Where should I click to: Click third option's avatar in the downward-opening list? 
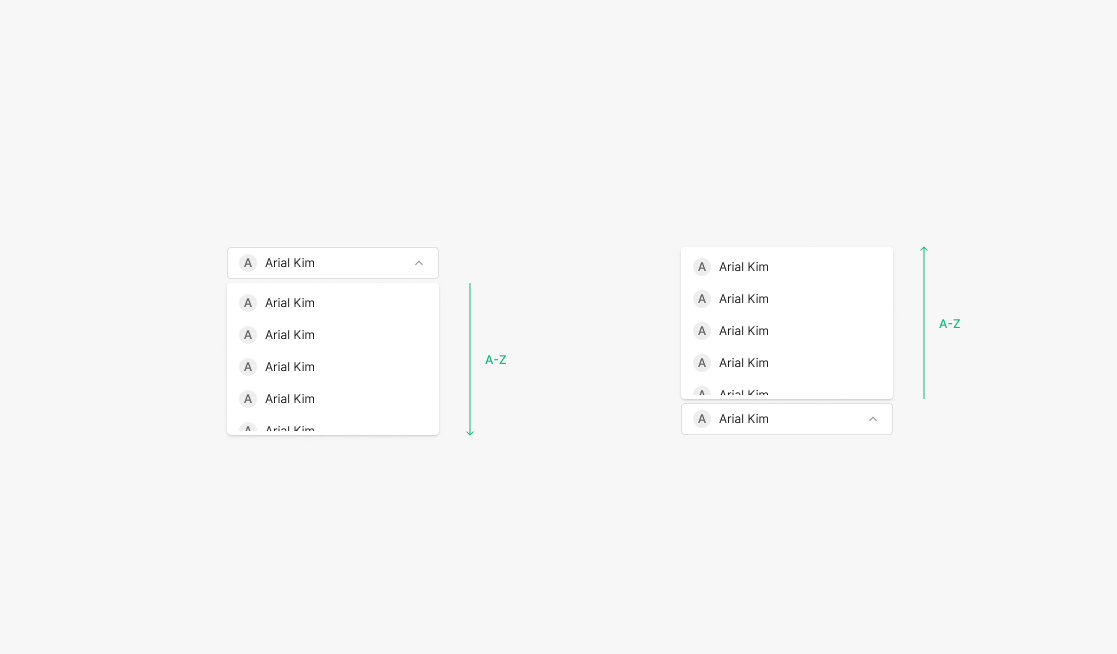[248, 367]
